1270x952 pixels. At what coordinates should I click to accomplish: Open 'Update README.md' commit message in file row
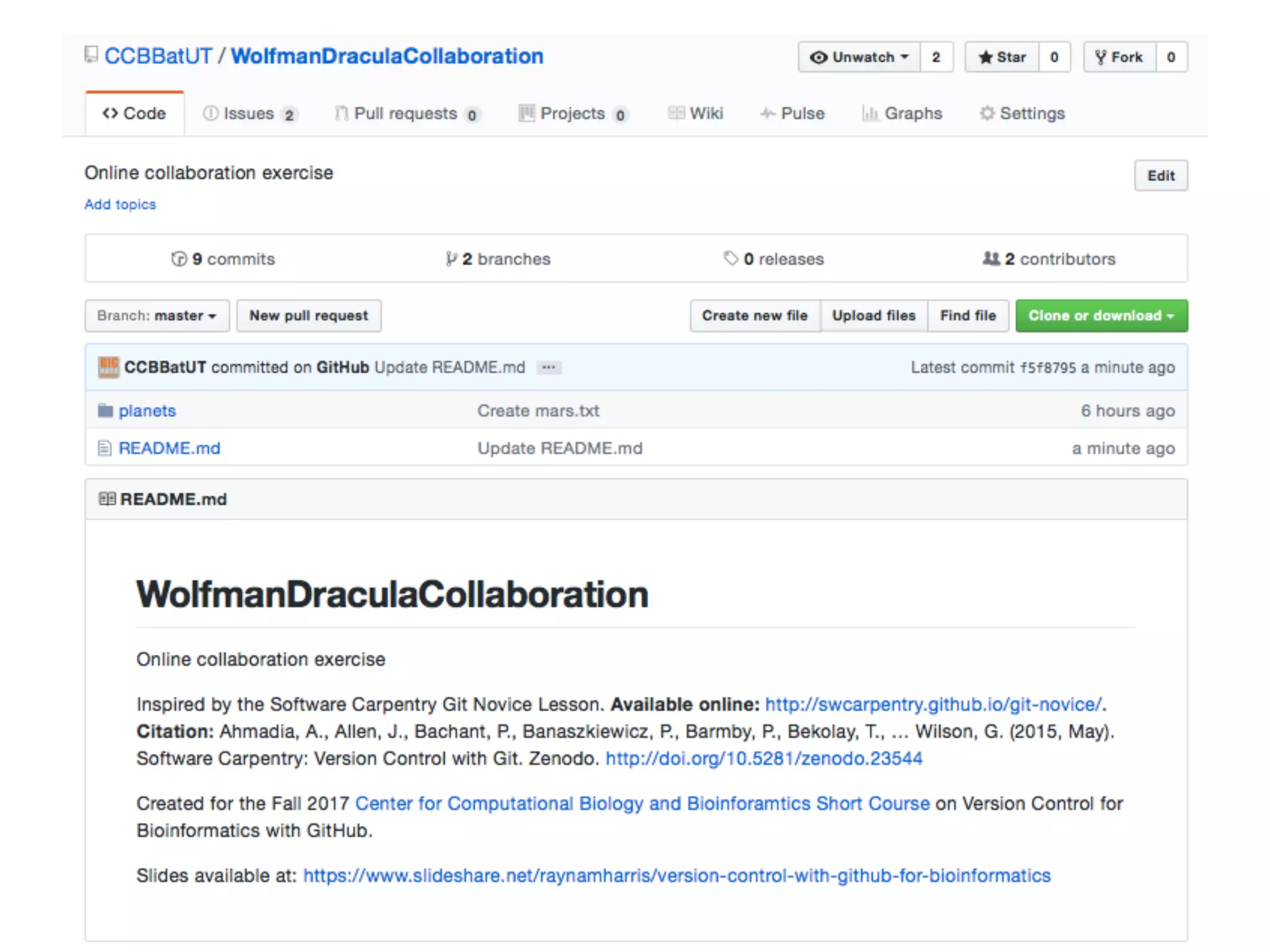pyautogui.click(x=560, y=448)
